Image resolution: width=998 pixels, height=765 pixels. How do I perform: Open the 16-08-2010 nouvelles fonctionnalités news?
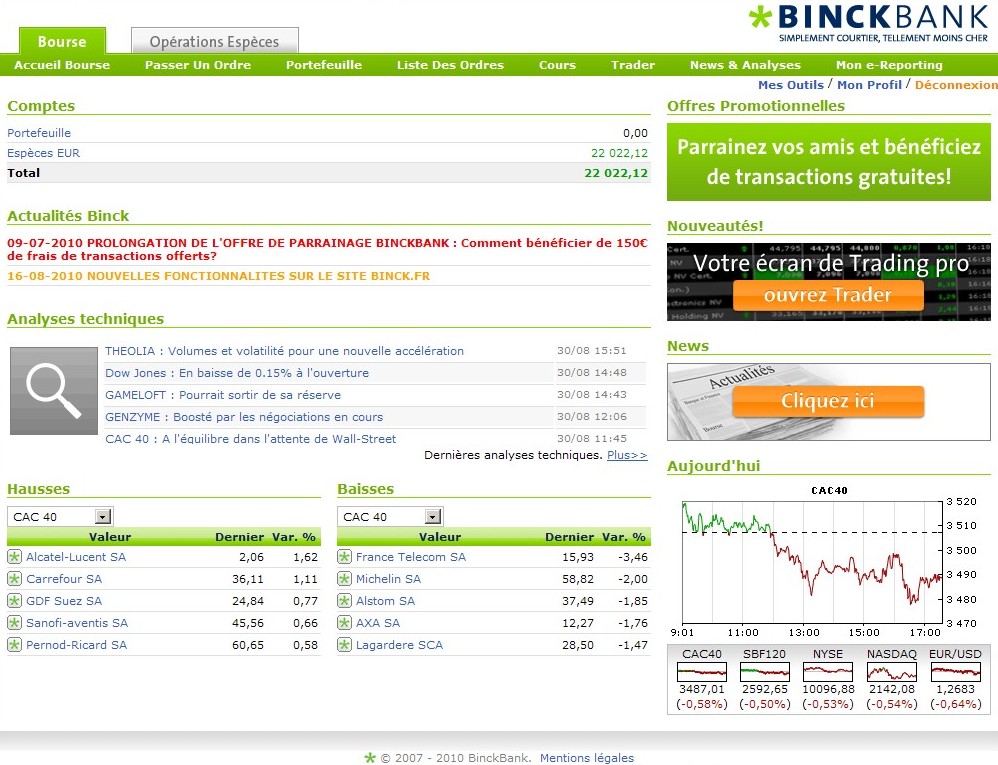(218, 276)
